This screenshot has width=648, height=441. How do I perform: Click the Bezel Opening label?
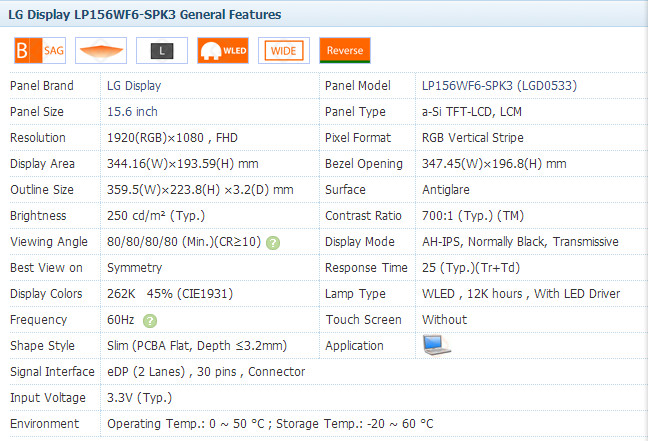tap(364, 164)
